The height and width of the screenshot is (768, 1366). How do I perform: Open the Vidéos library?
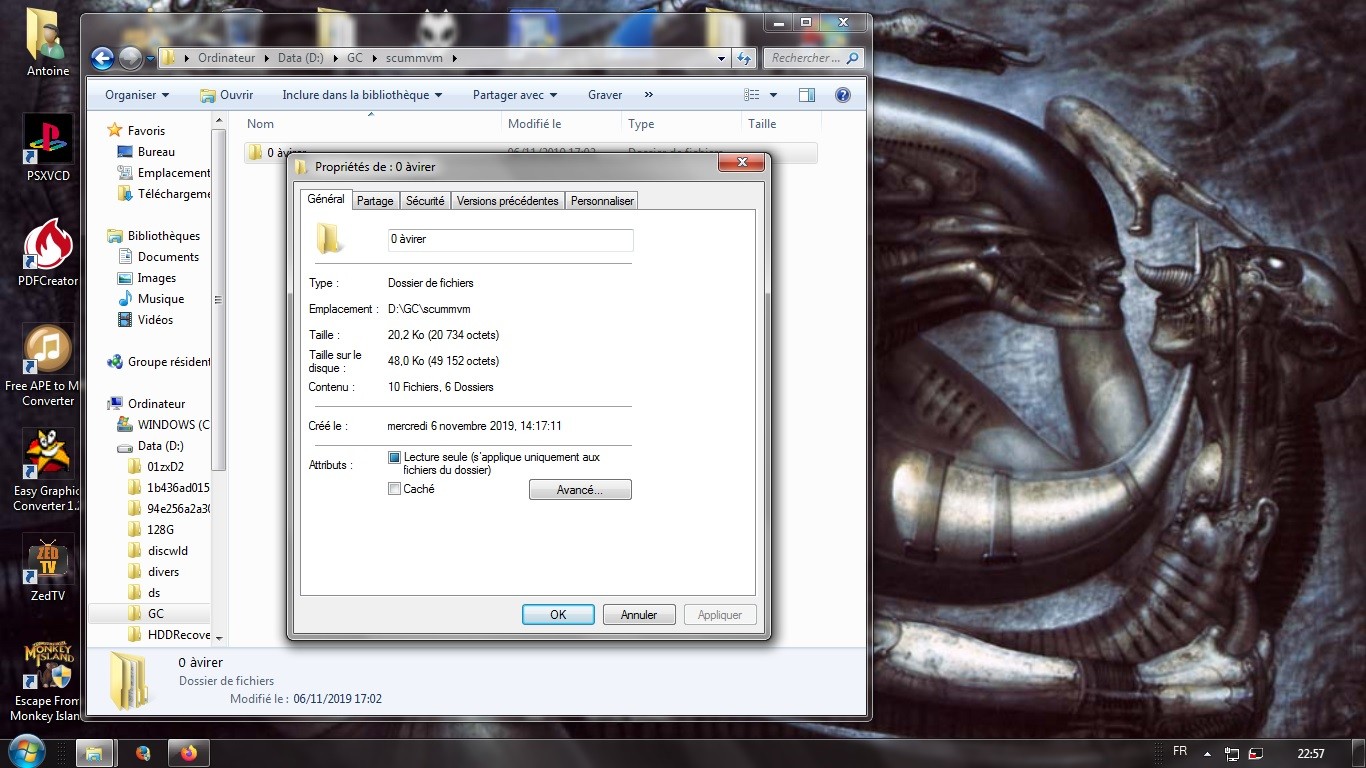155,320
